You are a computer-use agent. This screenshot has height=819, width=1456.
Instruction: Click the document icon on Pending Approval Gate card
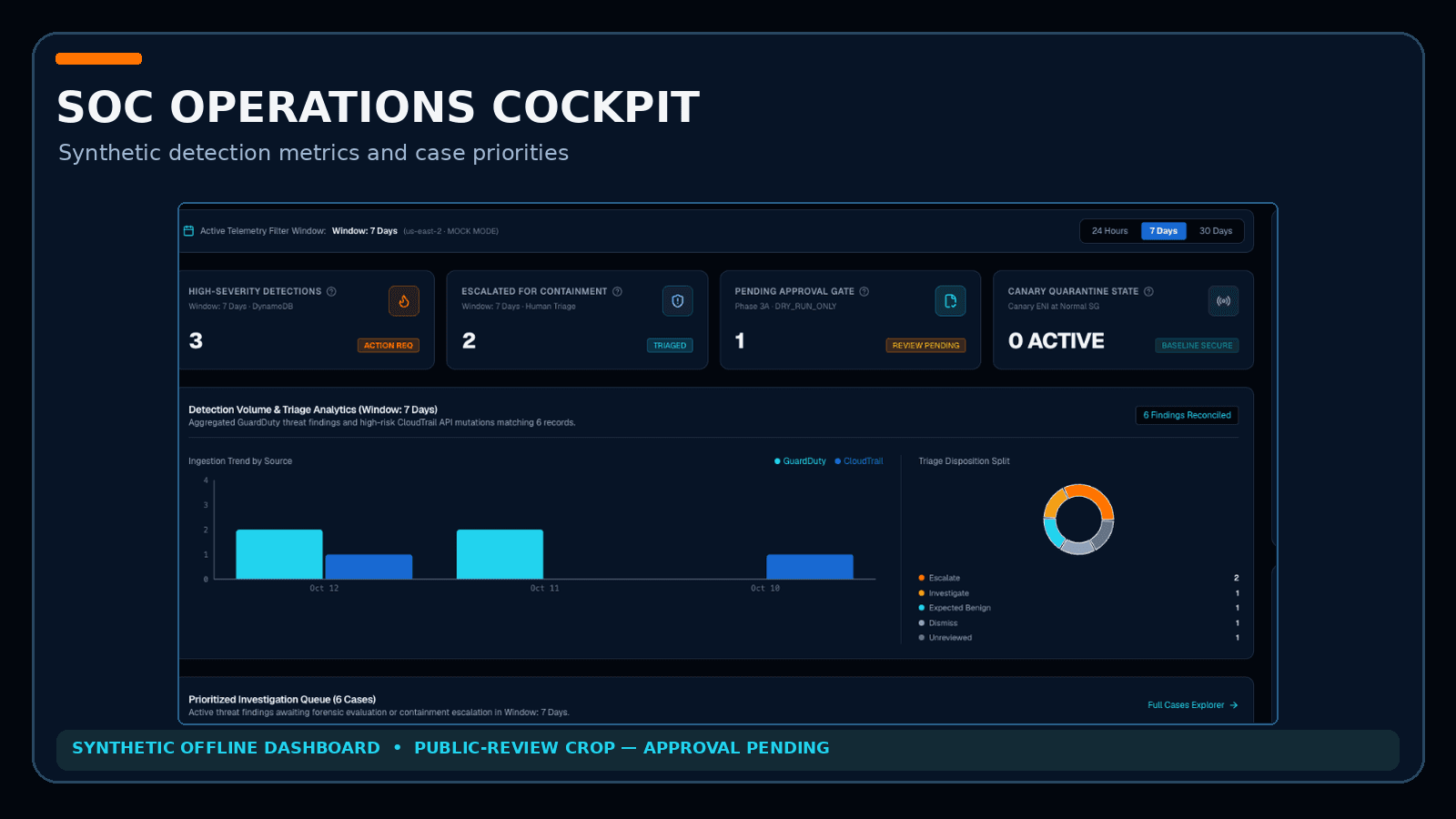tap(951, 301)
